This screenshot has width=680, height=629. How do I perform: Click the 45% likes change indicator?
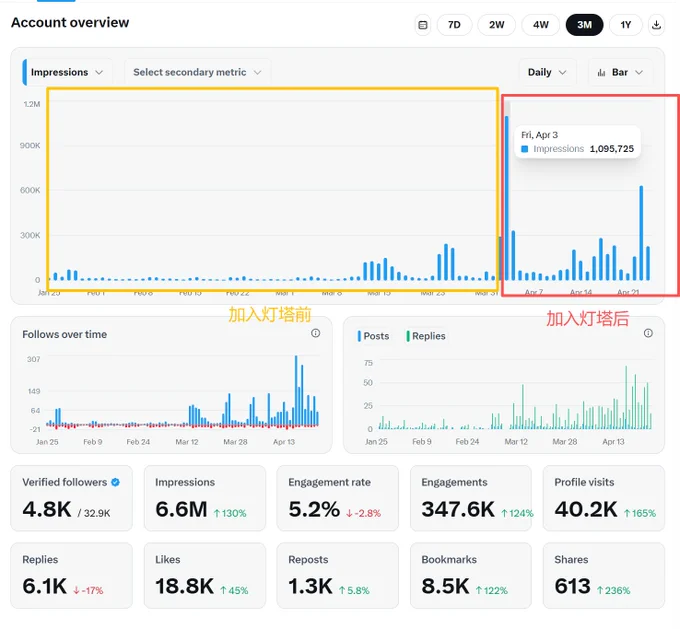(234, 590)
